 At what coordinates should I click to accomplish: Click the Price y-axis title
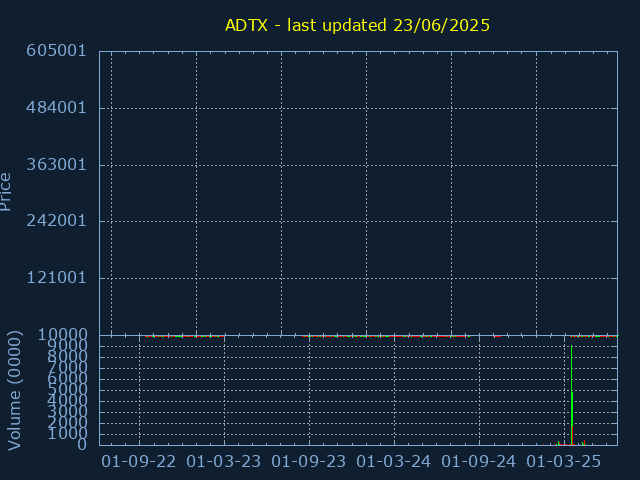coord(5,192)
